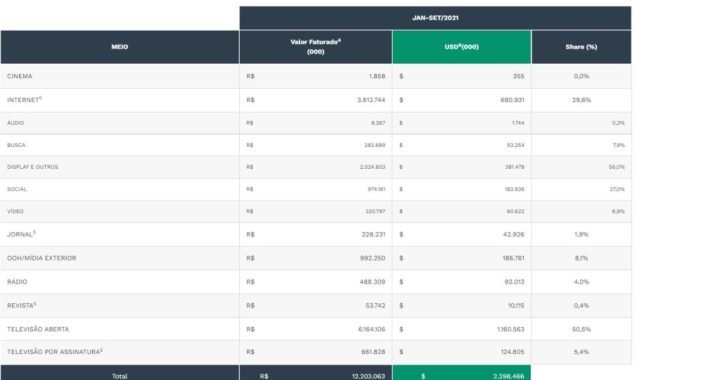Select the TELEVISÃO ABERTA row label
Image resolution: width=720 pixels, height=380 pixels.
click(38, 329)
